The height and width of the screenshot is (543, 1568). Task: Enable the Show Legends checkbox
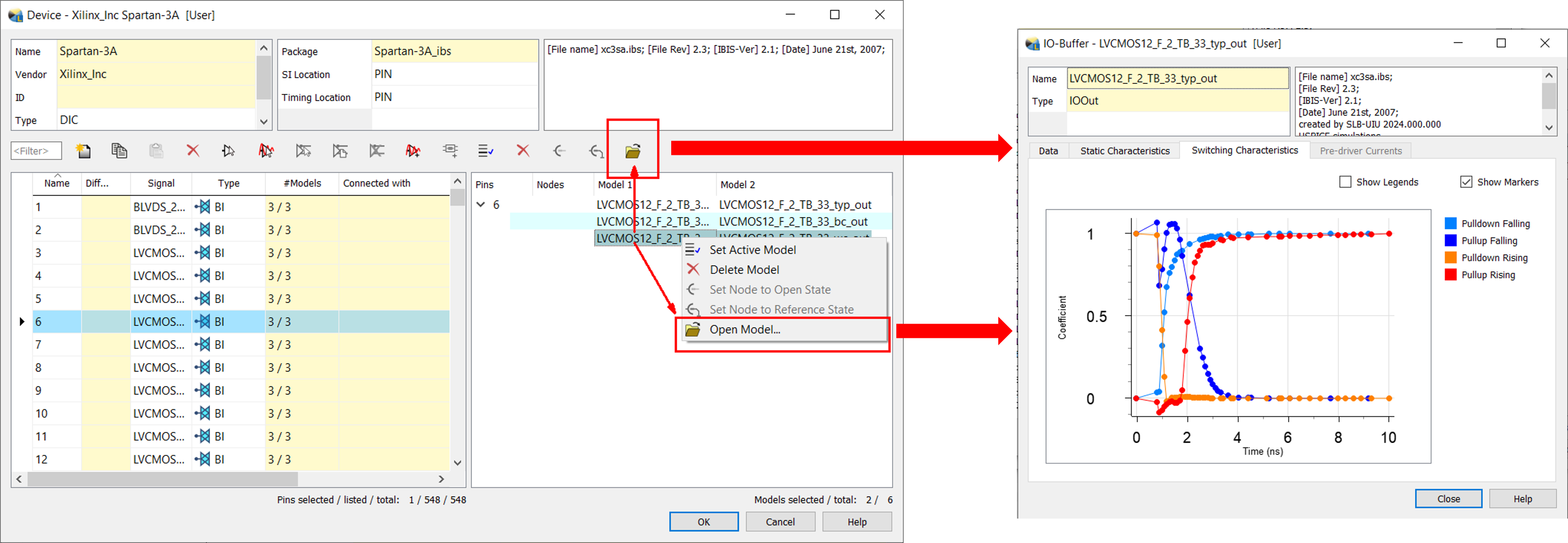[1345, 182]
